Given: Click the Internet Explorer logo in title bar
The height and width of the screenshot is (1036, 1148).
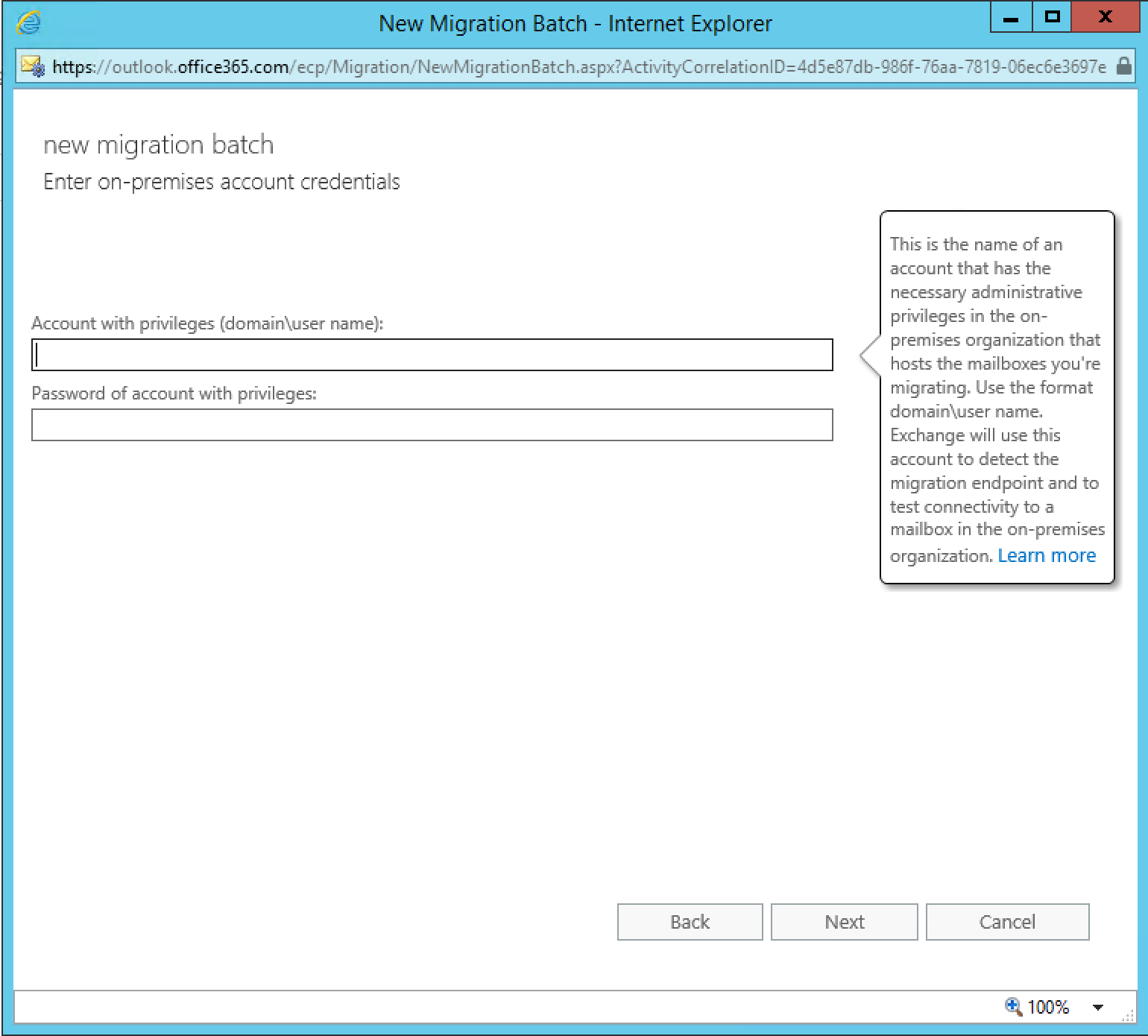Looking at the screenshot, I should pos(28,23).
